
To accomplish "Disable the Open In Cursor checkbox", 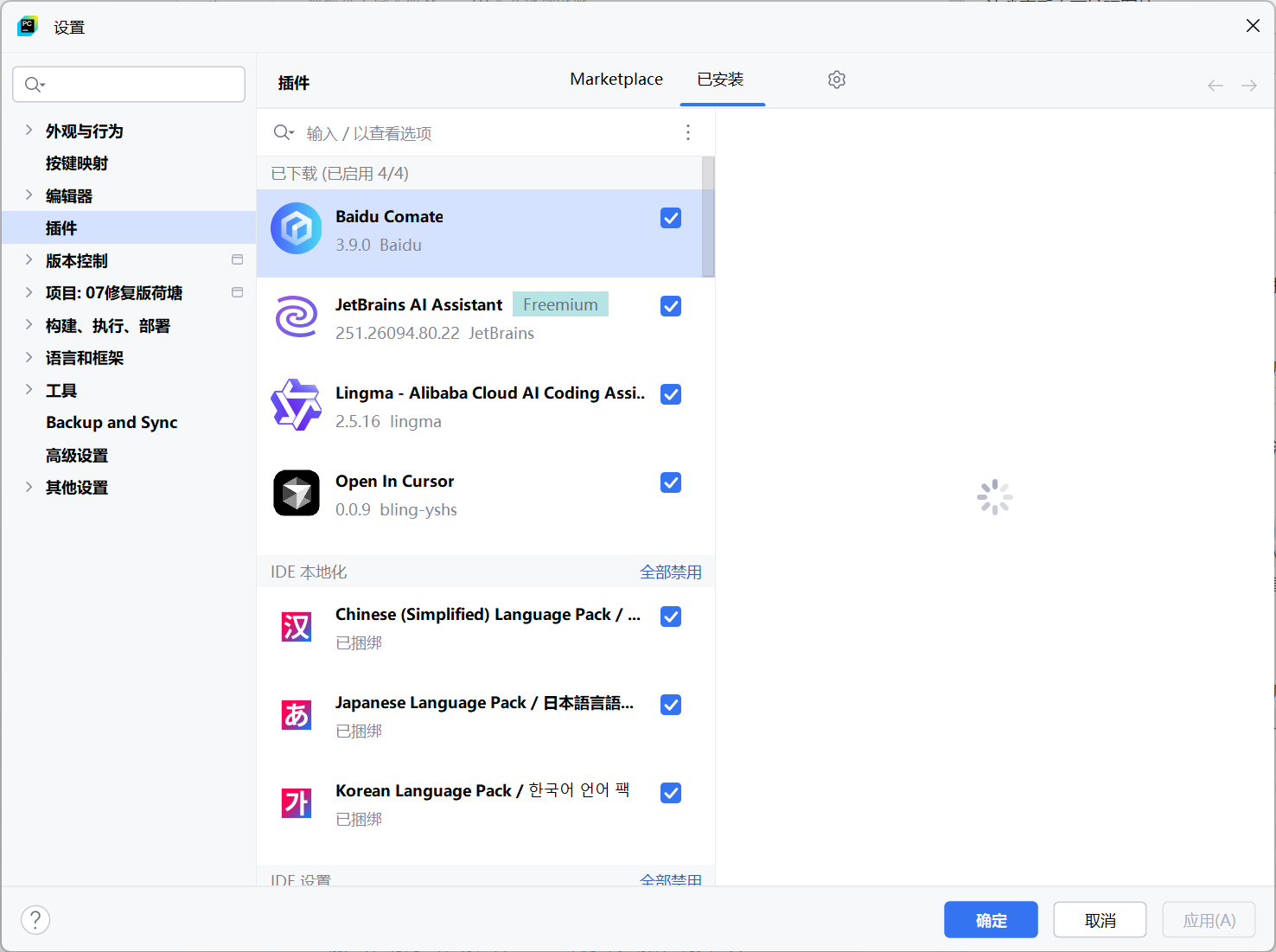I will 671,482.
